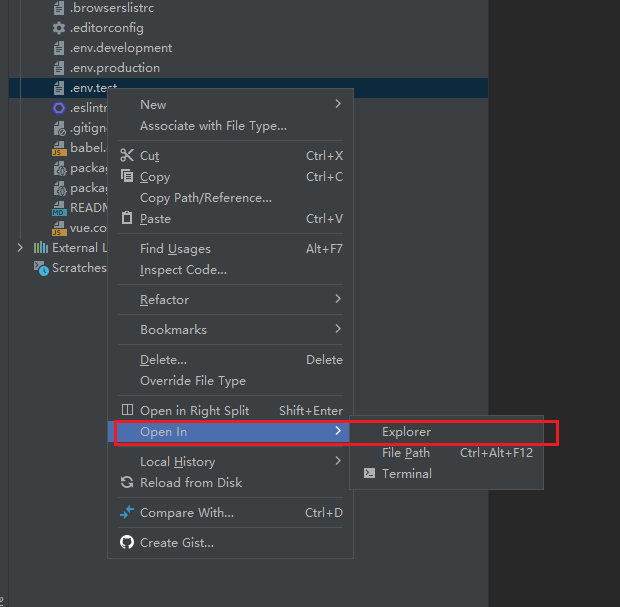
Task: Expand the Refactor submenu arrow
Action: click(x=338, y=299)
